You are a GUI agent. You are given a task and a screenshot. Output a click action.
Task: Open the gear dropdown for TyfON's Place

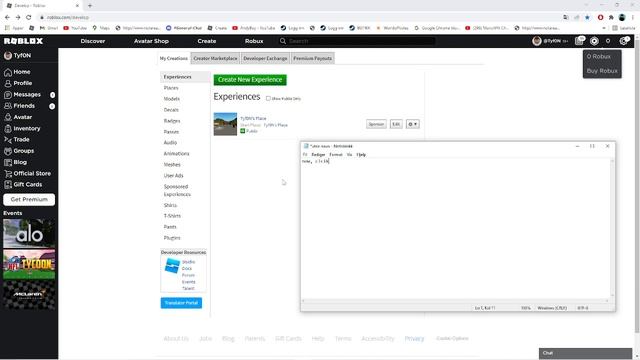[413, 124]
